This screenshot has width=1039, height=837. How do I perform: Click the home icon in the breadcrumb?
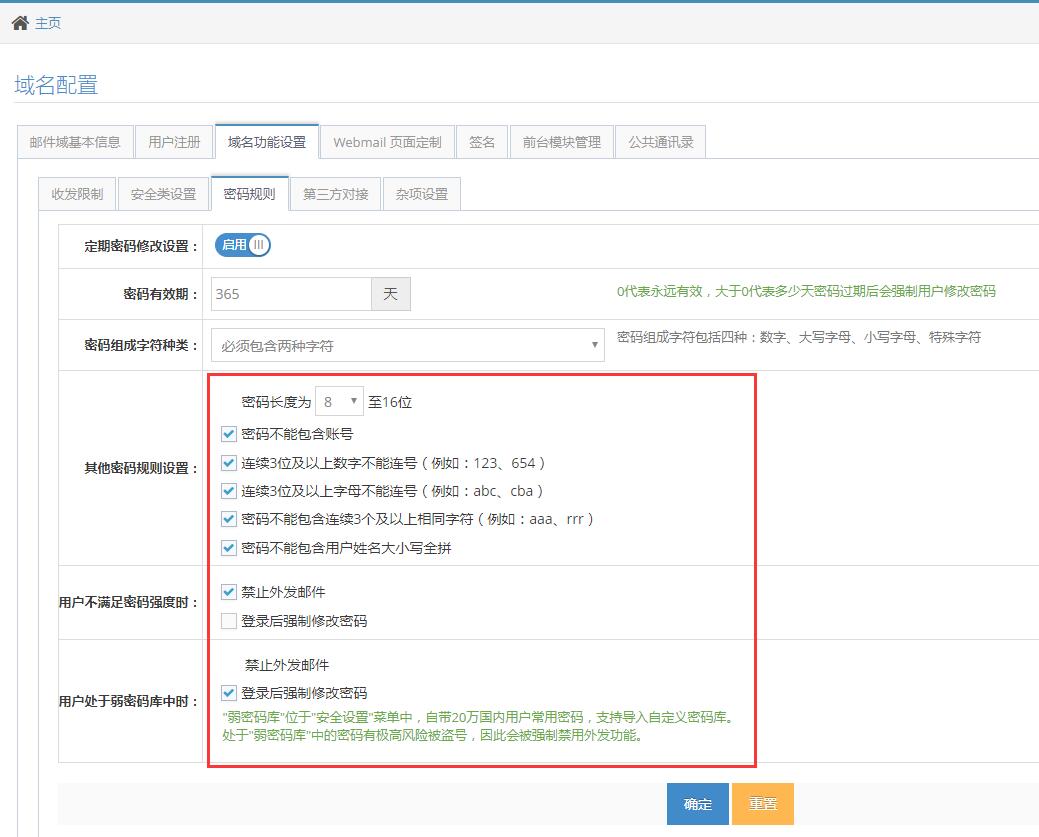point(20,23)
